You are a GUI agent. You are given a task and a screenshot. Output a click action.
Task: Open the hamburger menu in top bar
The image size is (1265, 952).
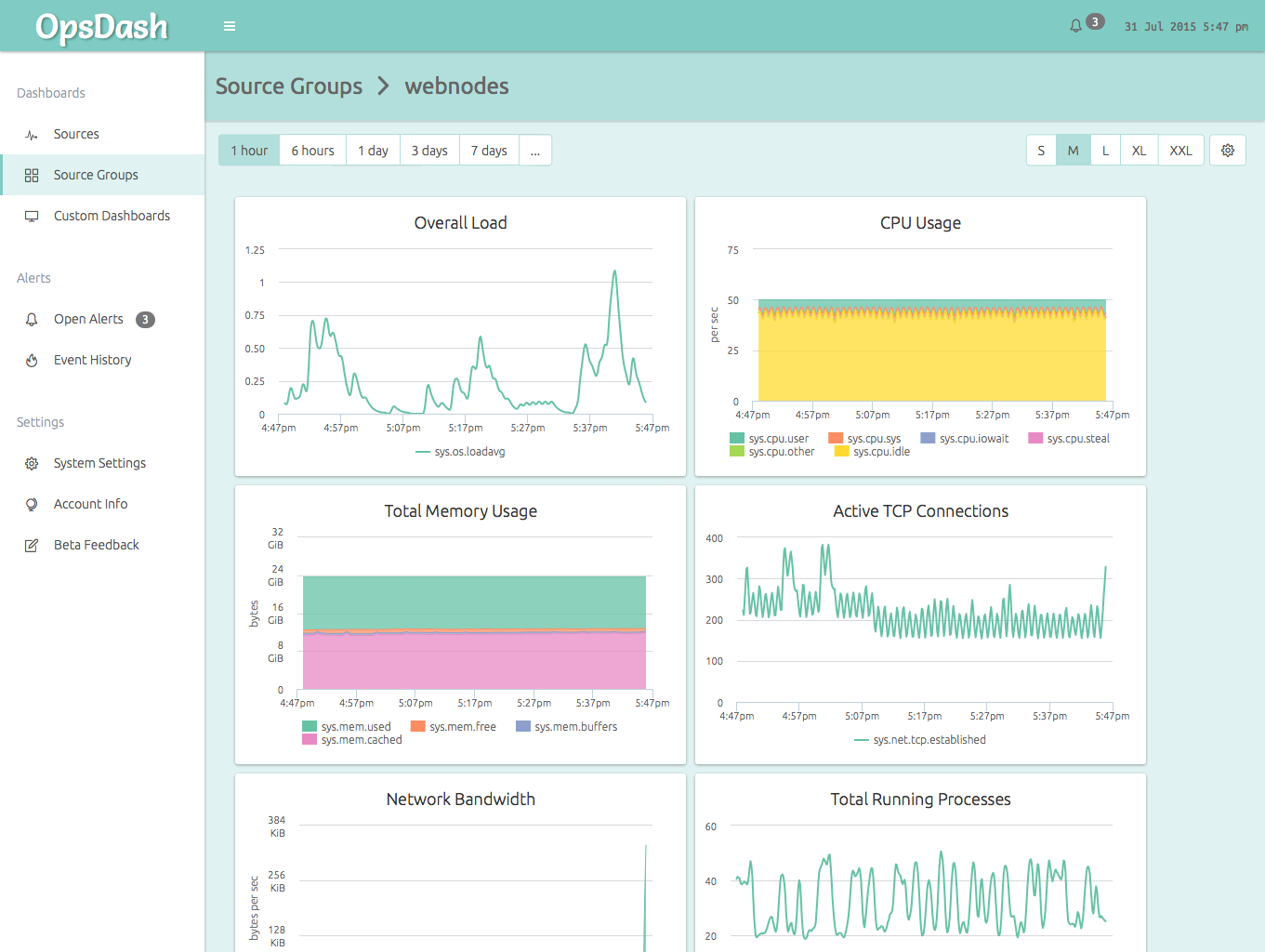coord(229,25)
